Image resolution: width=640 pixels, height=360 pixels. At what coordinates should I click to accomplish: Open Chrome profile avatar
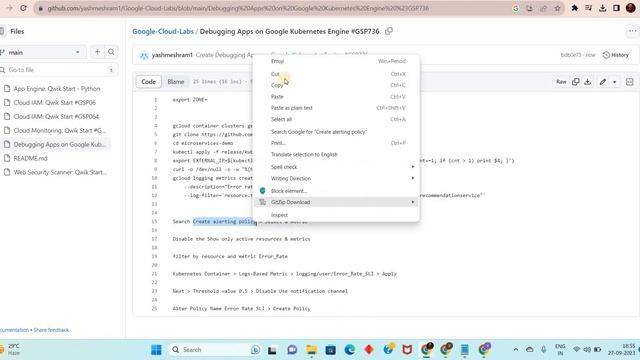[631, 8]
